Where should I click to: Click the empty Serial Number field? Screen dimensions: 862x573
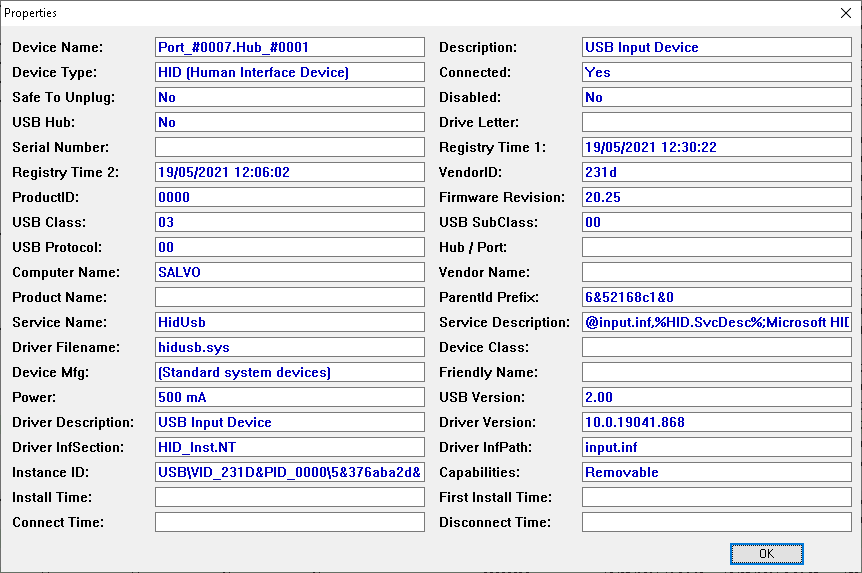pos(290,147)
